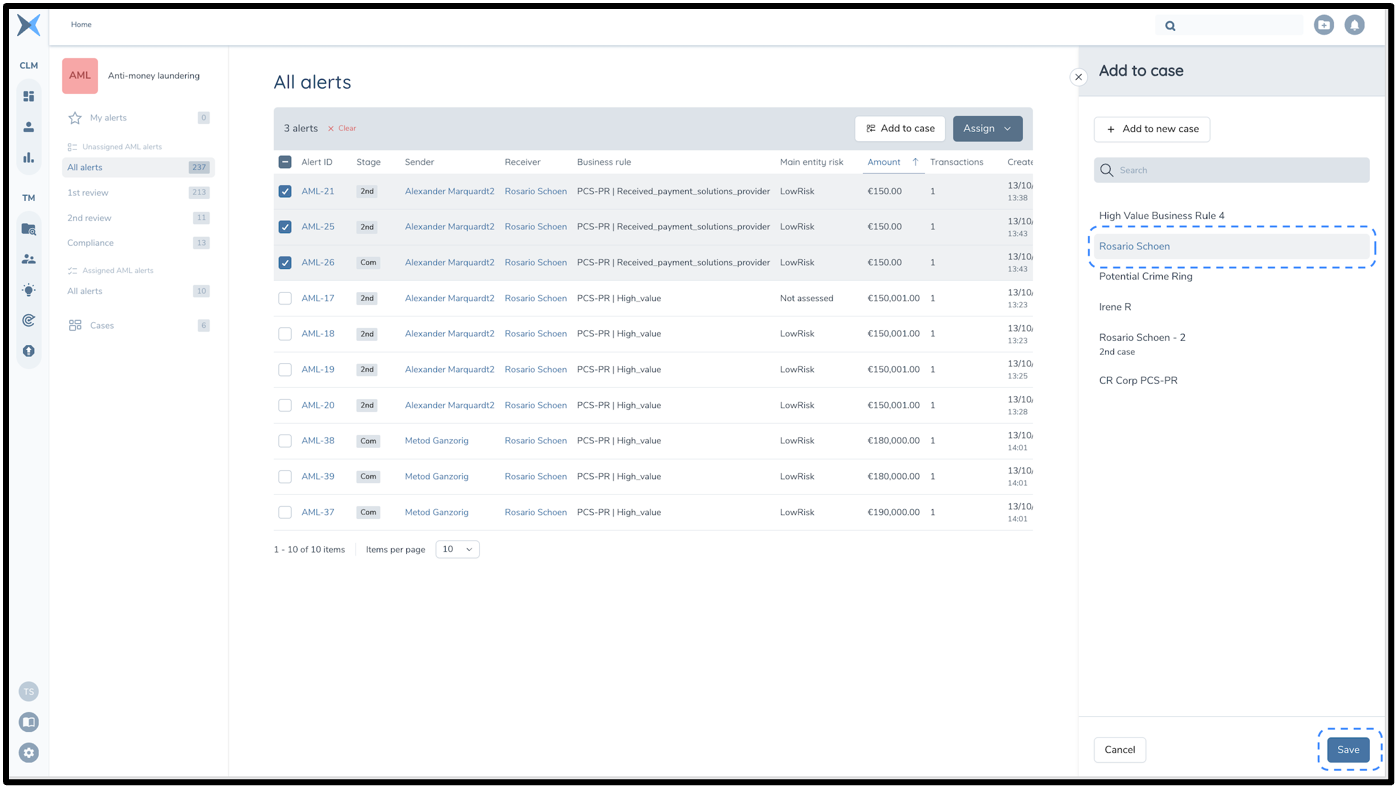Click the settings gear icon
The image size is (1399, 791).
[x=29, y=753]
